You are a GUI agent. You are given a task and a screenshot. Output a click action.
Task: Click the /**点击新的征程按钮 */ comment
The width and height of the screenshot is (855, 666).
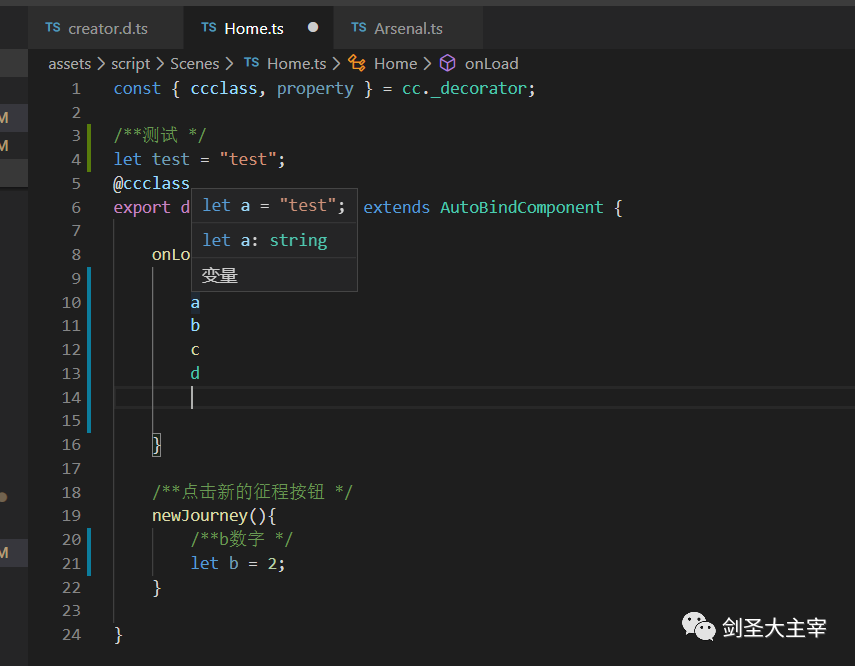(252, 492)
